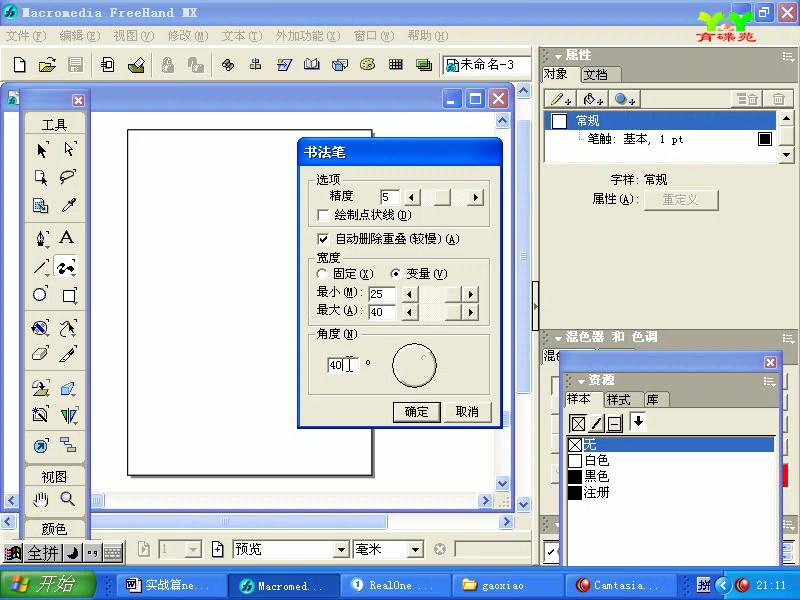Collapse the 属性 panel

(559, 56)
